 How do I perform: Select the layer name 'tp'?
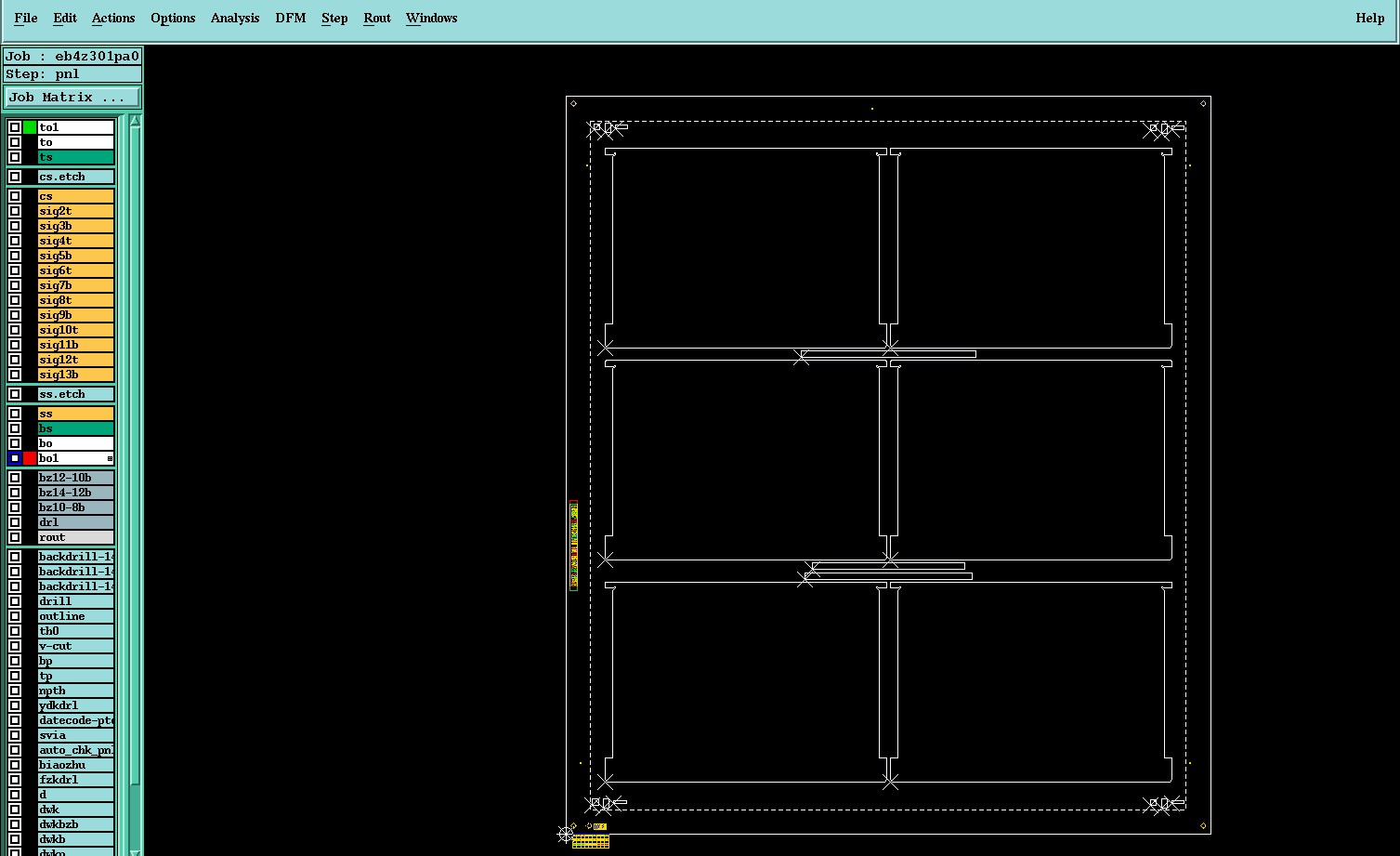click(75, 676)
